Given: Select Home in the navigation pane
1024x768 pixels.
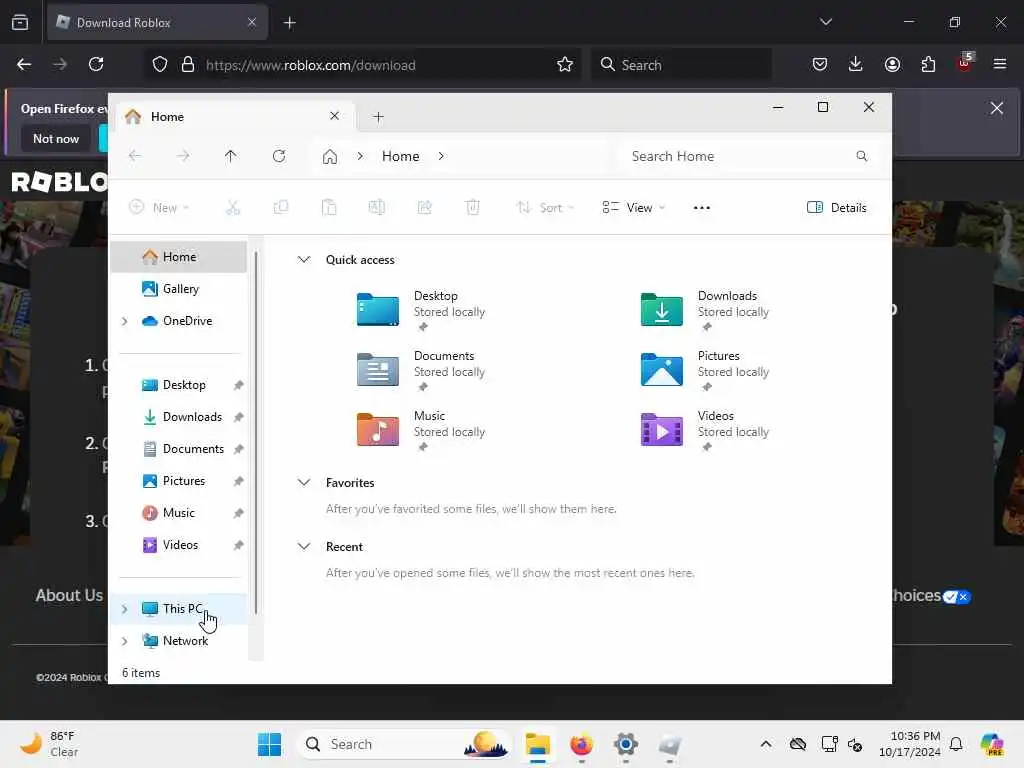Looking at the screenshot, I should click(179, 257).
